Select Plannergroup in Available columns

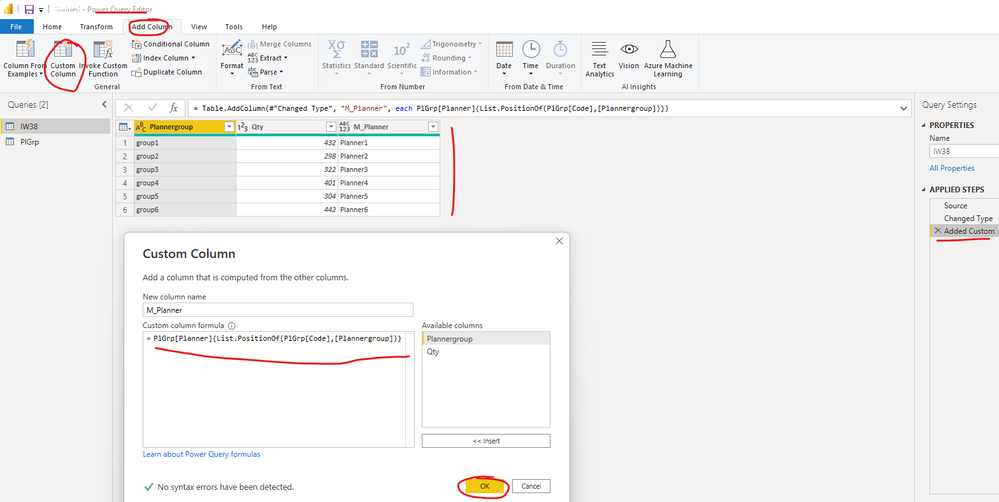pyautogui.click(x=485, y=339)
